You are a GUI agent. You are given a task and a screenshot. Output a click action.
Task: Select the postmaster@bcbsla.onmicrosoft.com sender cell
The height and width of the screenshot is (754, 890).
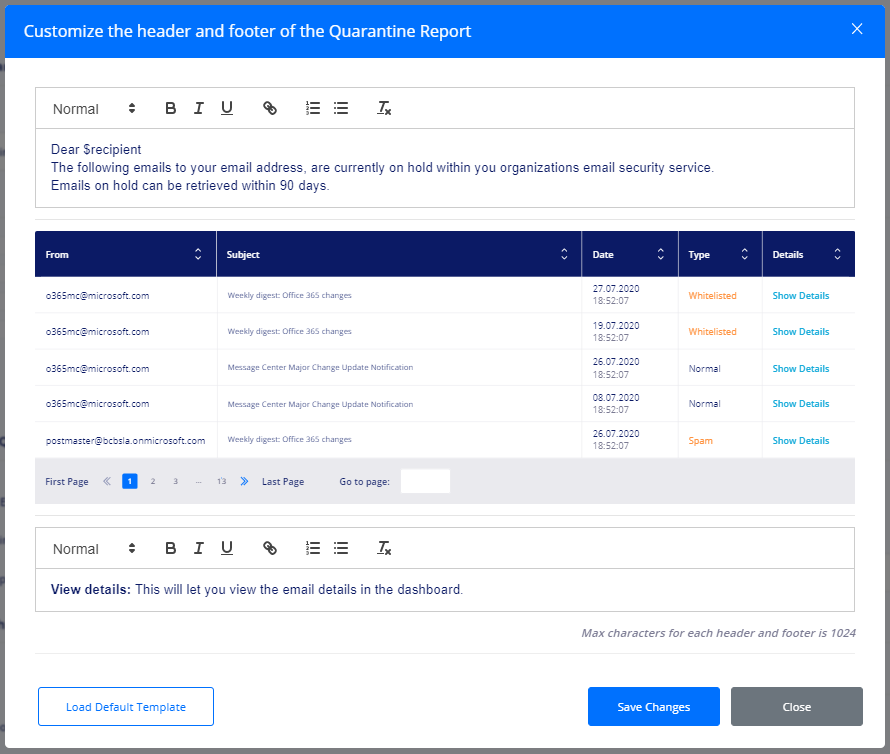125,441
